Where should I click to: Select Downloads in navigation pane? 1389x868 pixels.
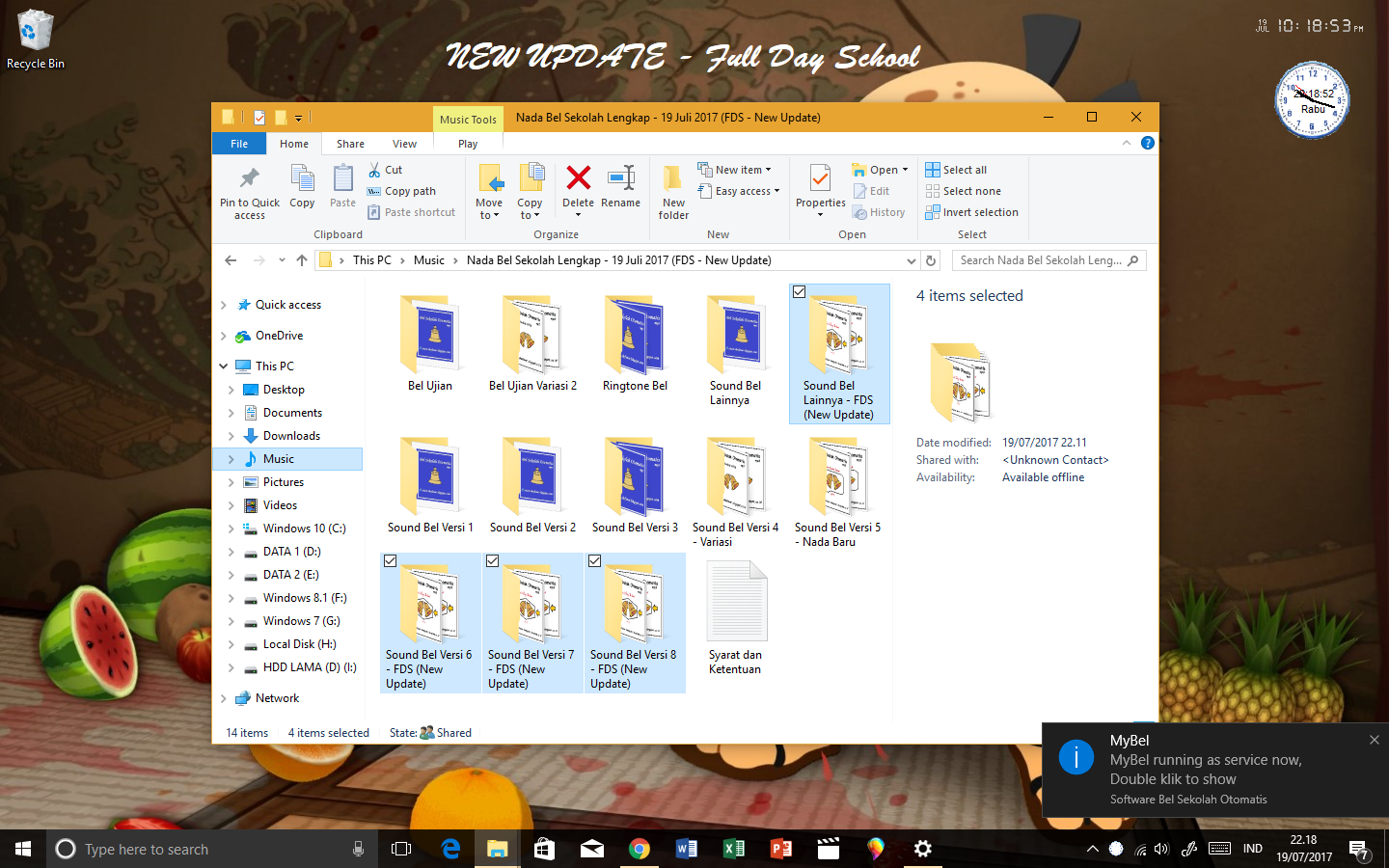pos(291,436)
